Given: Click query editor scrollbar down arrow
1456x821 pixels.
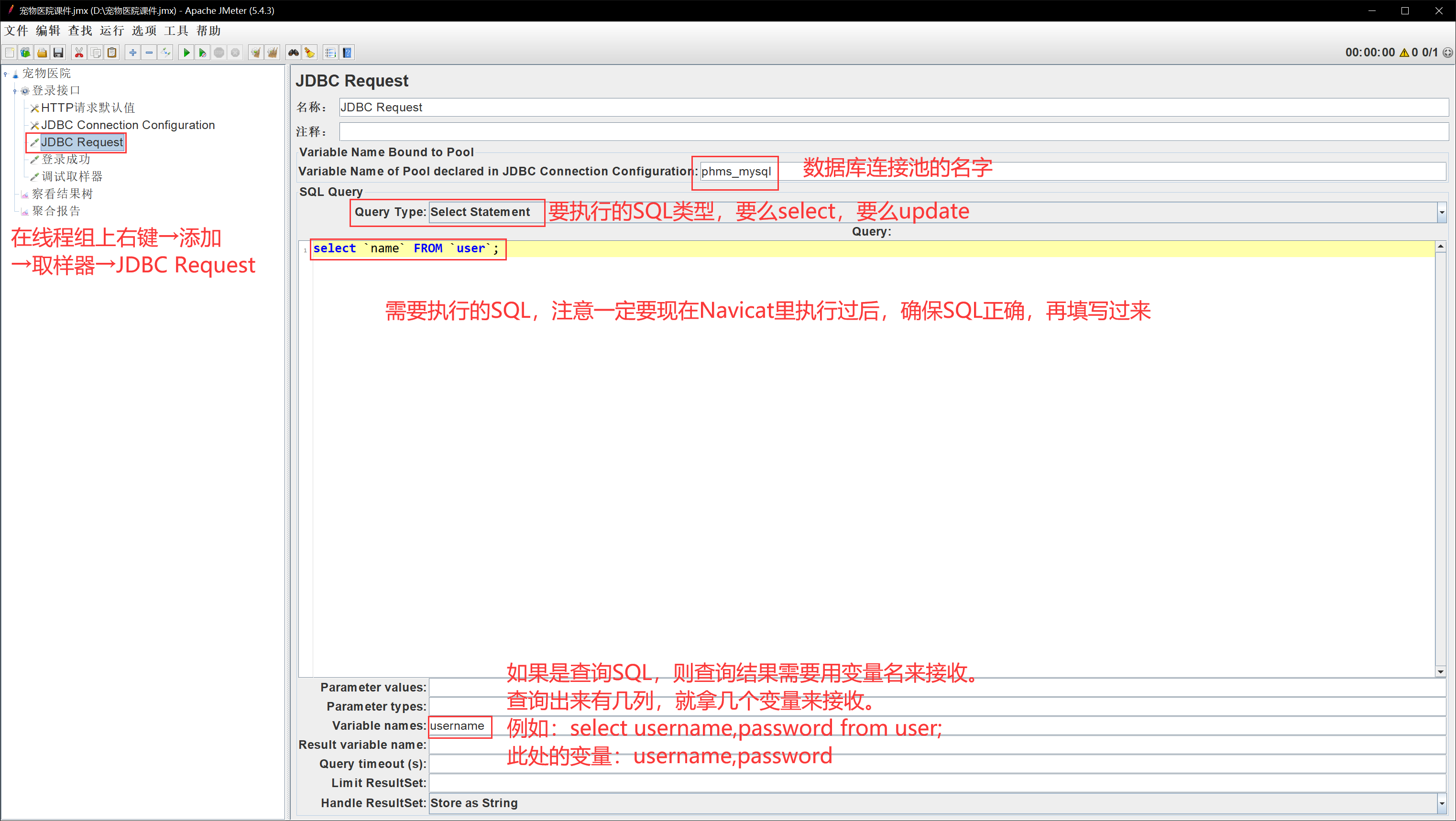Looking at the screenshot, I should click(1440, 671).
